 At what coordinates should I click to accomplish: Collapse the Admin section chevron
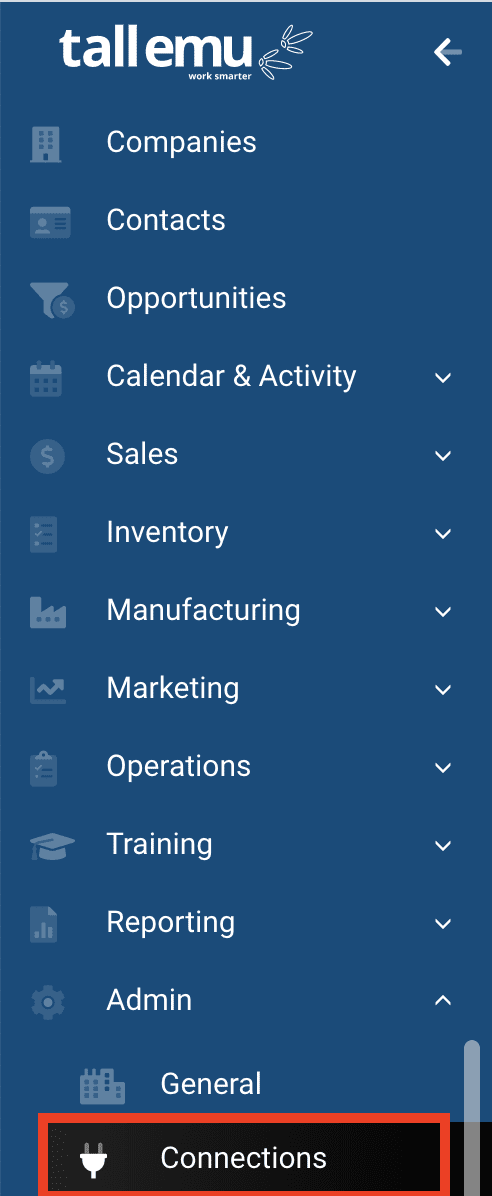click(x=443, y=1000)
